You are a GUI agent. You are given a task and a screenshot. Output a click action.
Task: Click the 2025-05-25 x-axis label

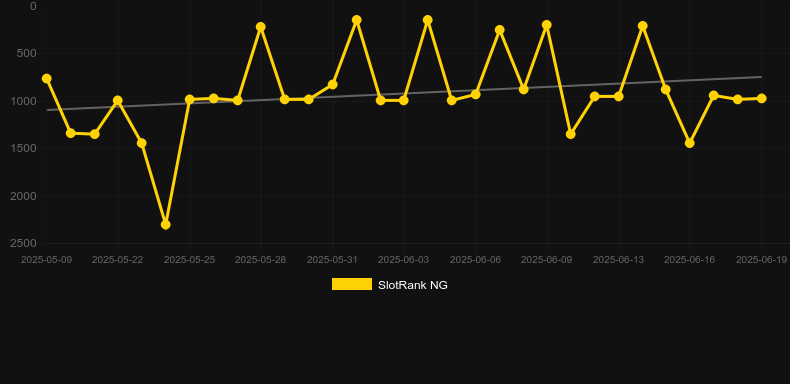click(x=190, y=260)
